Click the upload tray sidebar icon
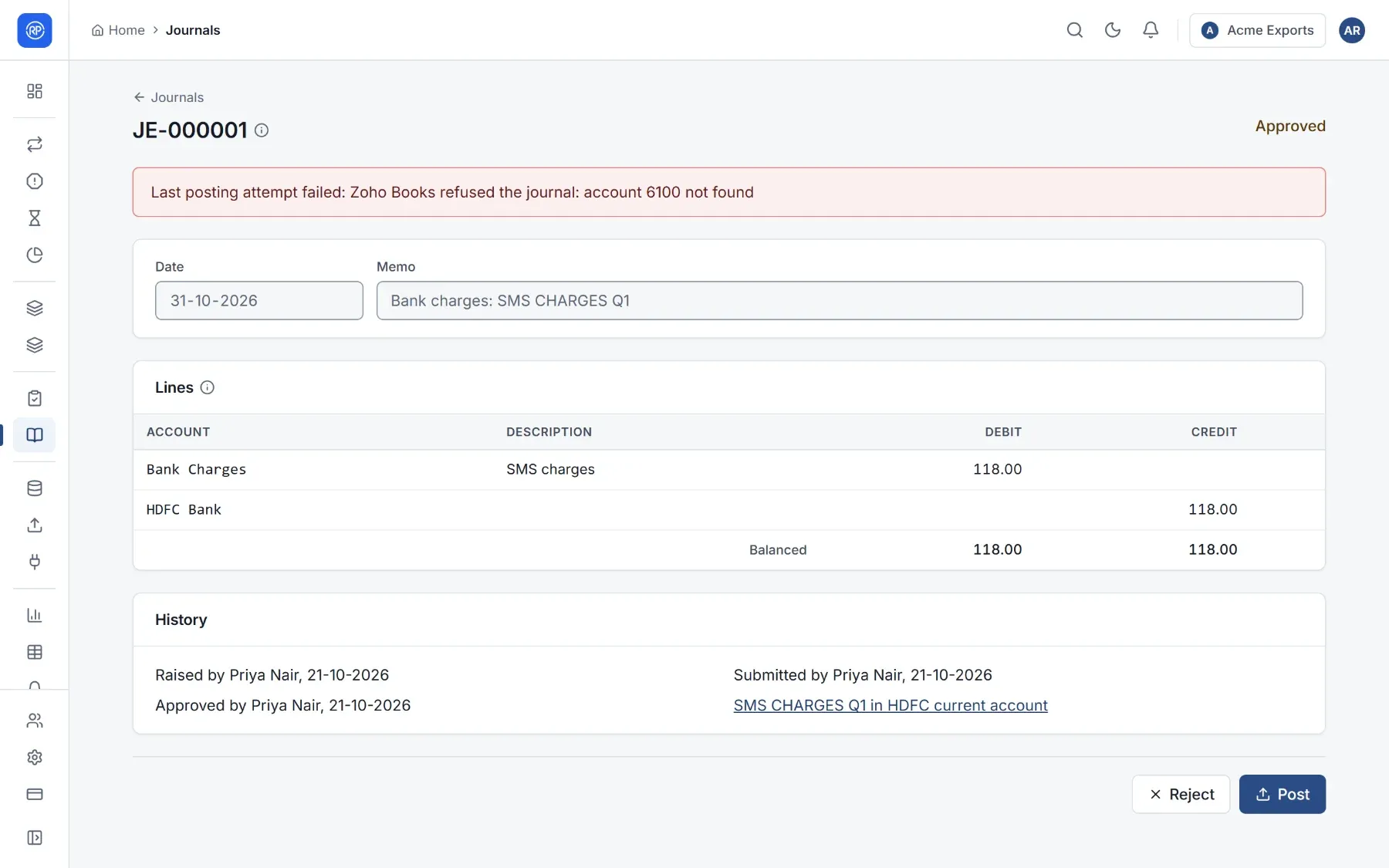 (x=35, y=525)
